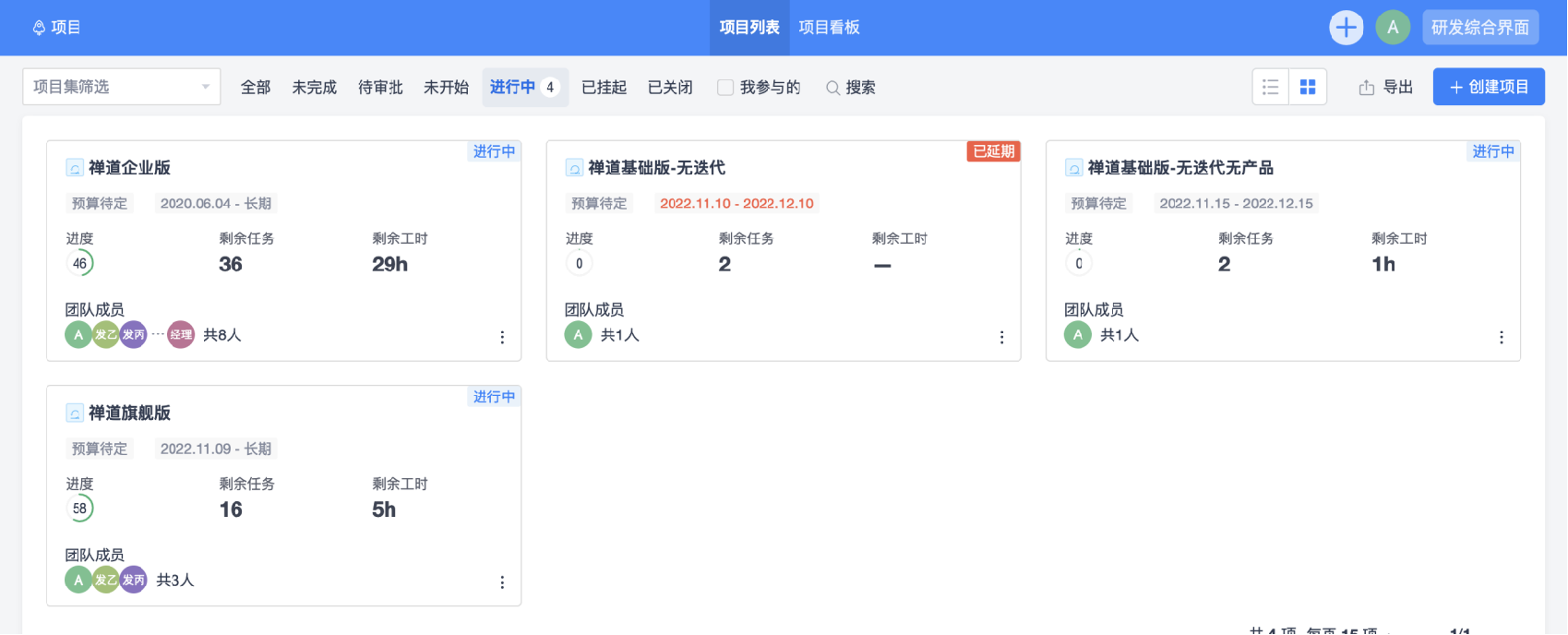1568x635 pixels.
Task: Open the 项目集筛选 dropdown
Action: click(122, 87)
